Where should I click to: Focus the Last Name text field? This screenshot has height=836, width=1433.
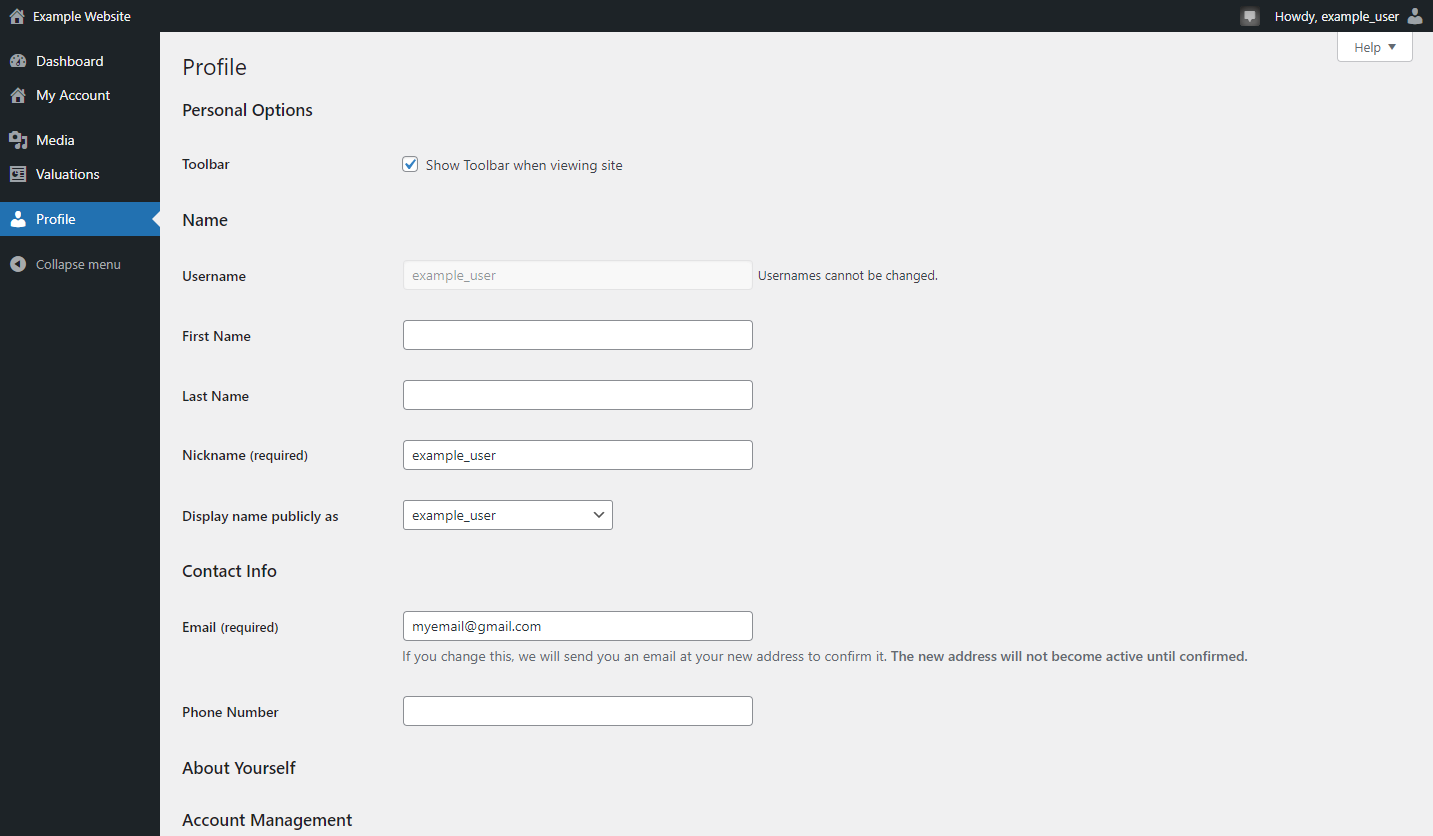577,395
